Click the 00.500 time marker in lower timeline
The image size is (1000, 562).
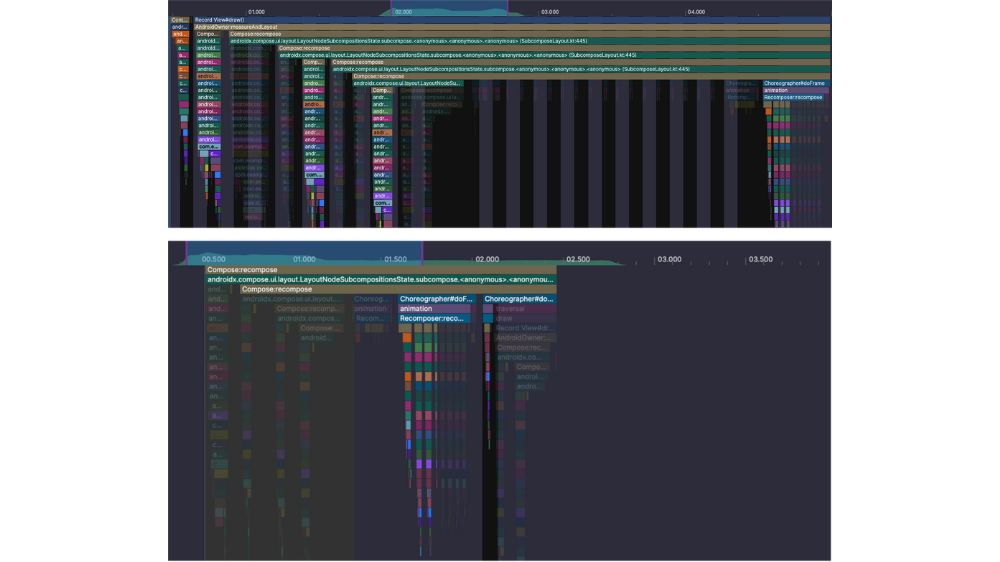[x=214, y=259]
